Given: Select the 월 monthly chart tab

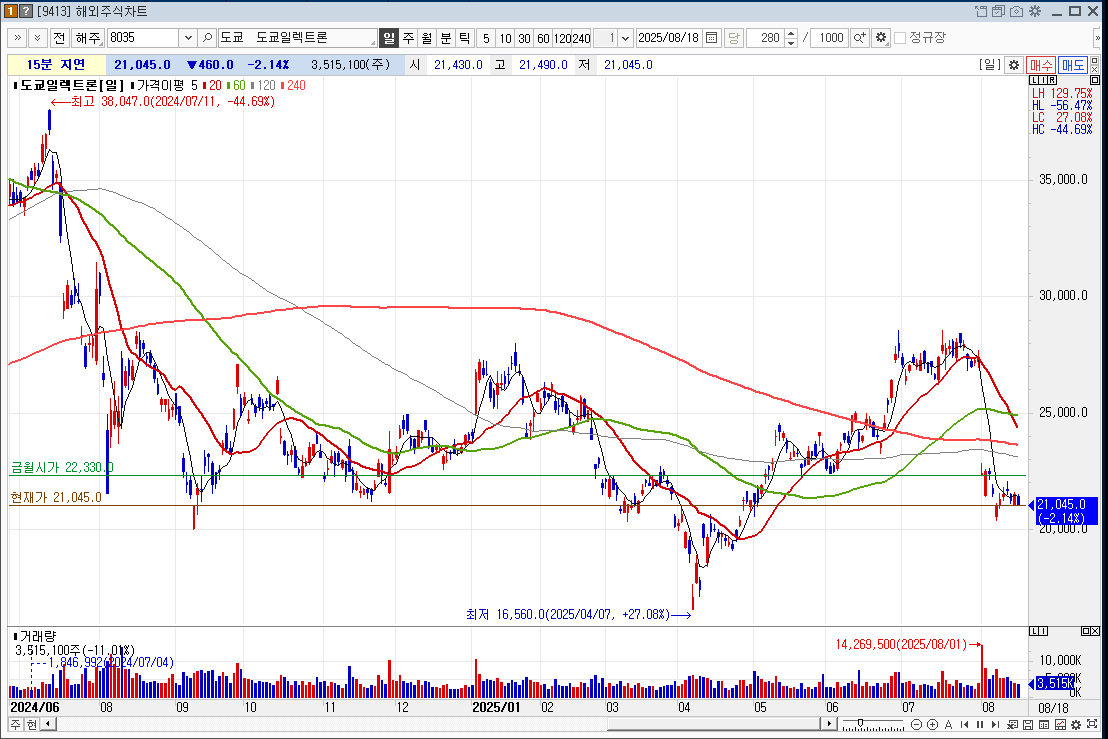Looking at the screenshot, I should tap(427, 38).
